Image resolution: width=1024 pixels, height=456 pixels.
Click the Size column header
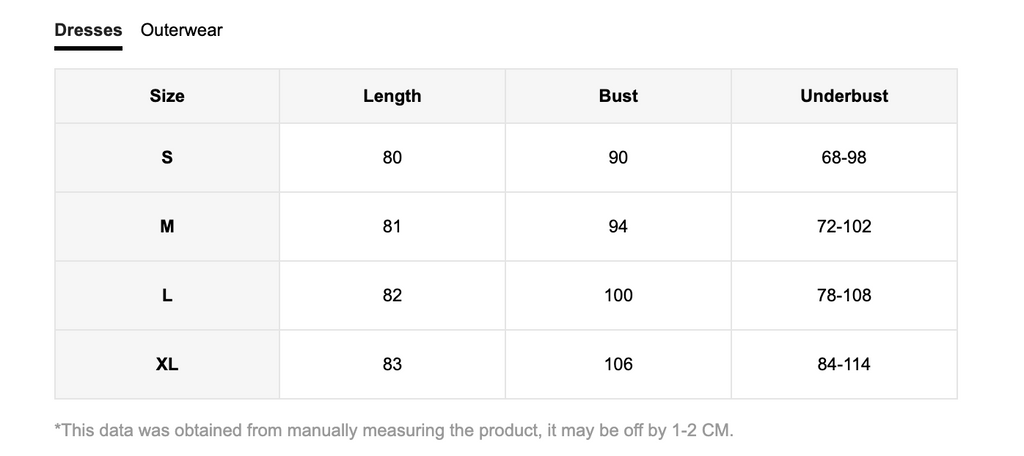167,96
